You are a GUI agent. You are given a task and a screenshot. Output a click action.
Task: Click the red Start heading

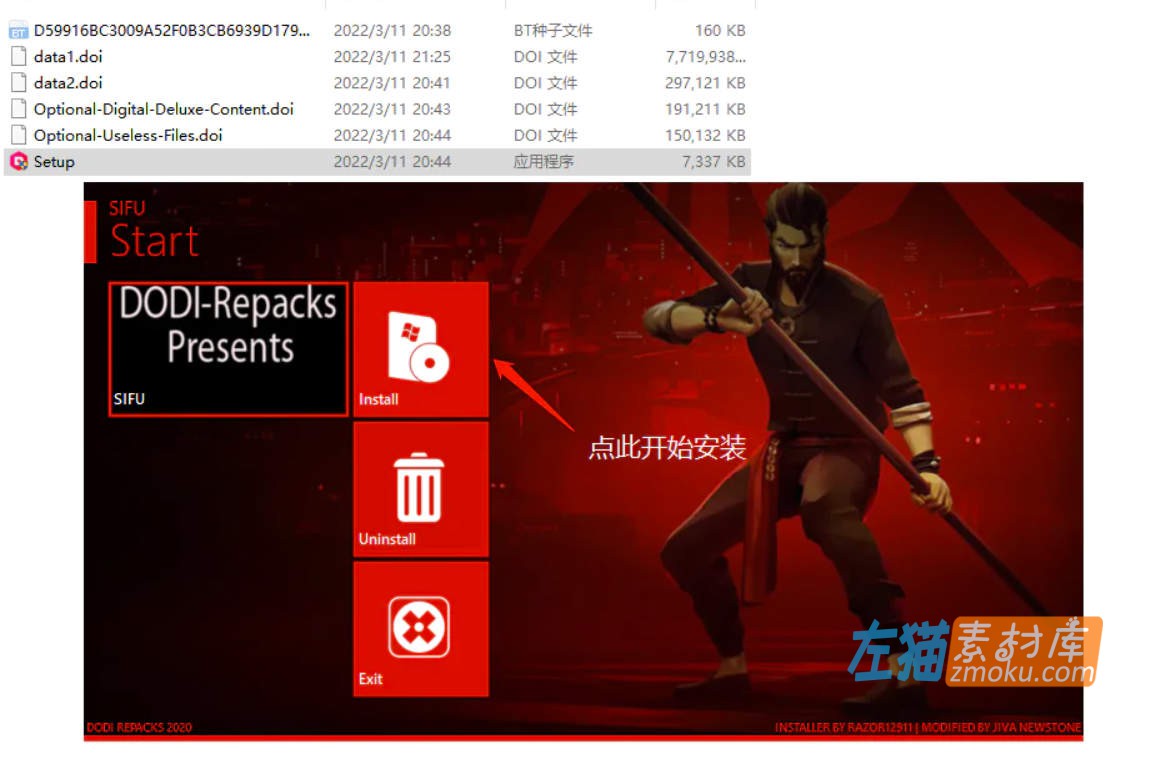[154, 241]
